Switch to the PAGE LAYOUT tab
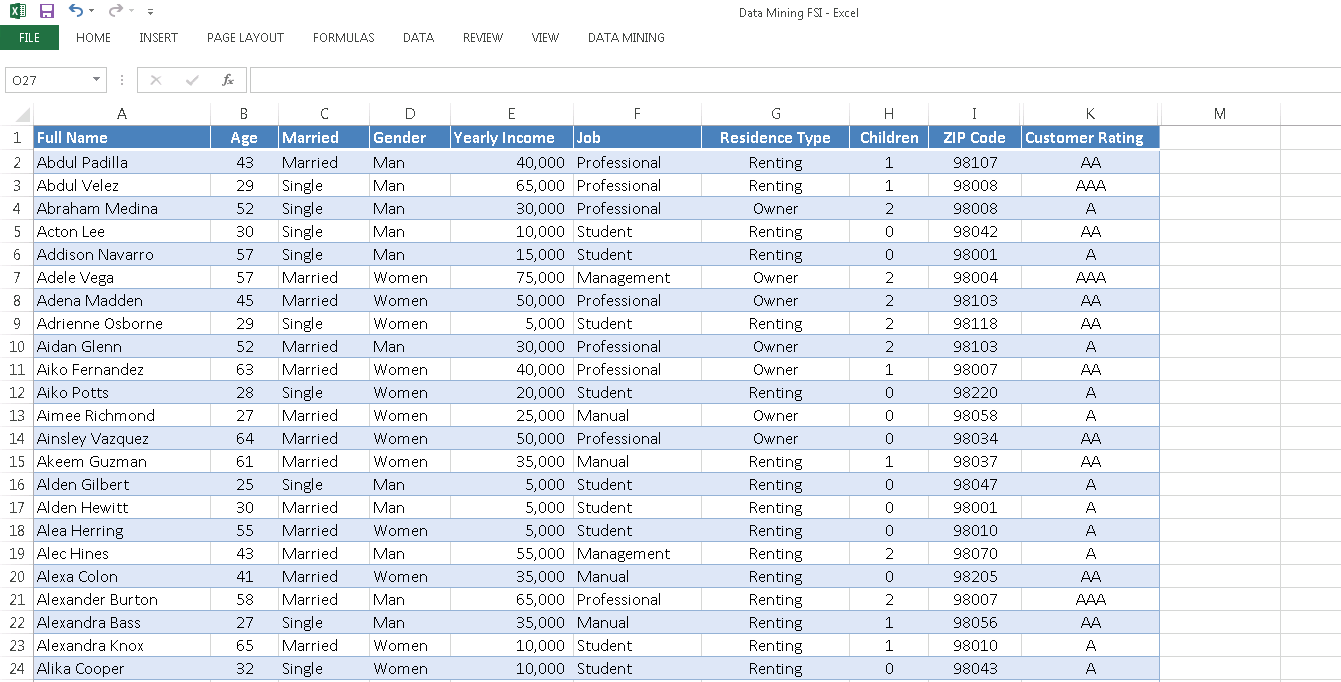 click(245, 38)
